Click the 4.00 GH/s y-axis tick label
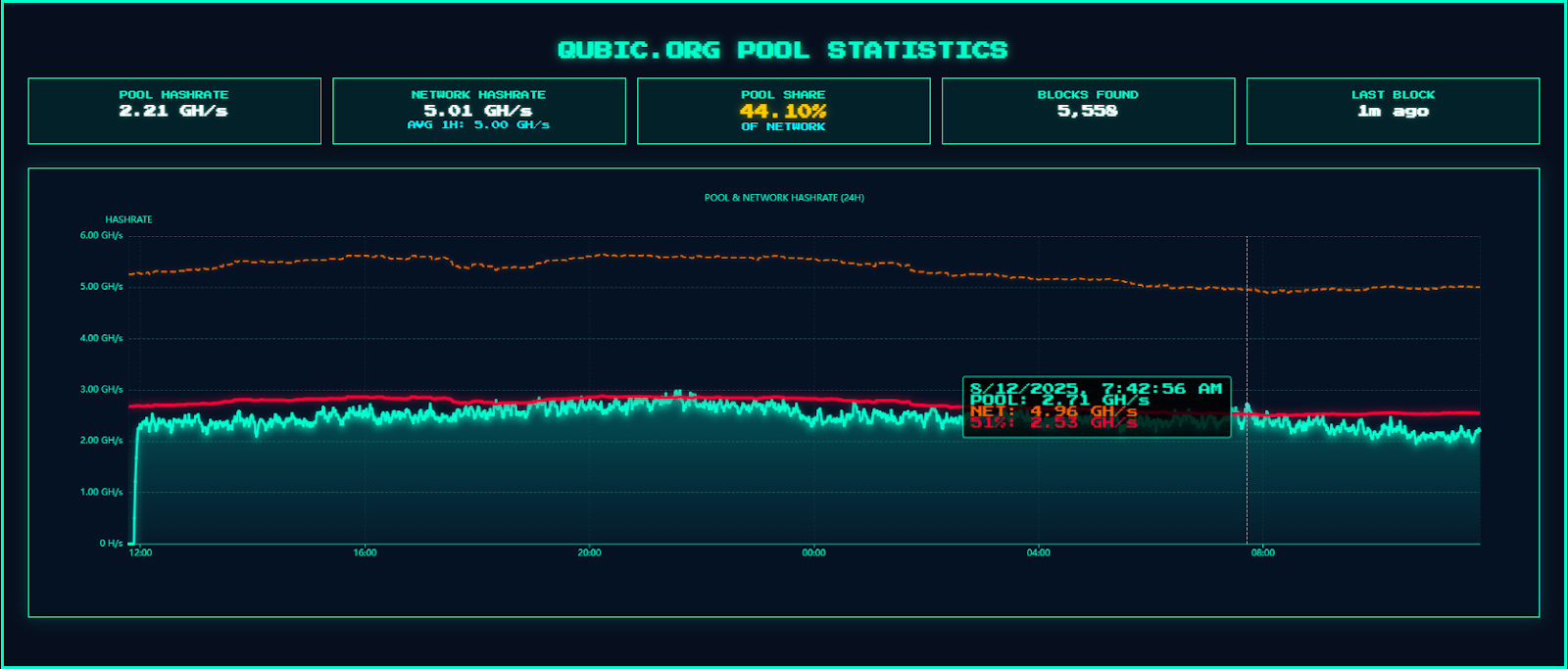Image resolution: width=1568 pixels, height=669 pixels. [x=102, y=338]
